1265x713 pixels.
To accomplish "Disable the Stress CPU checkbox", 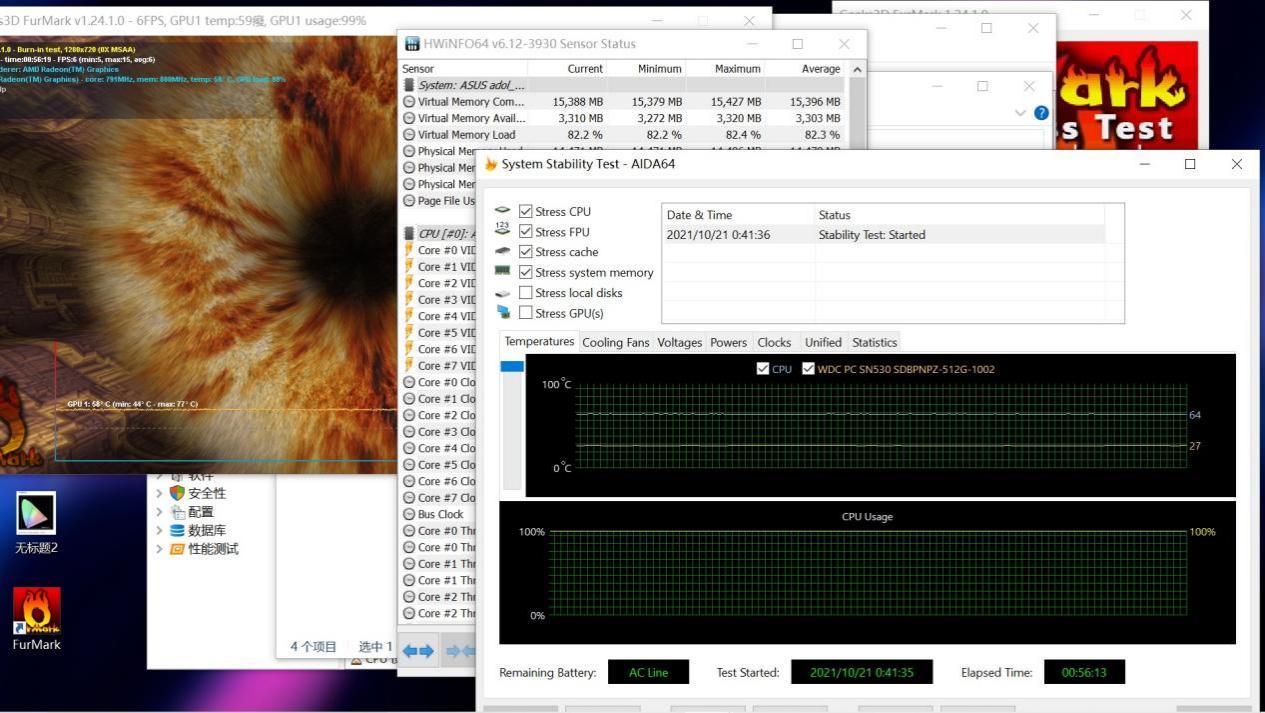I will click(526, 211).
